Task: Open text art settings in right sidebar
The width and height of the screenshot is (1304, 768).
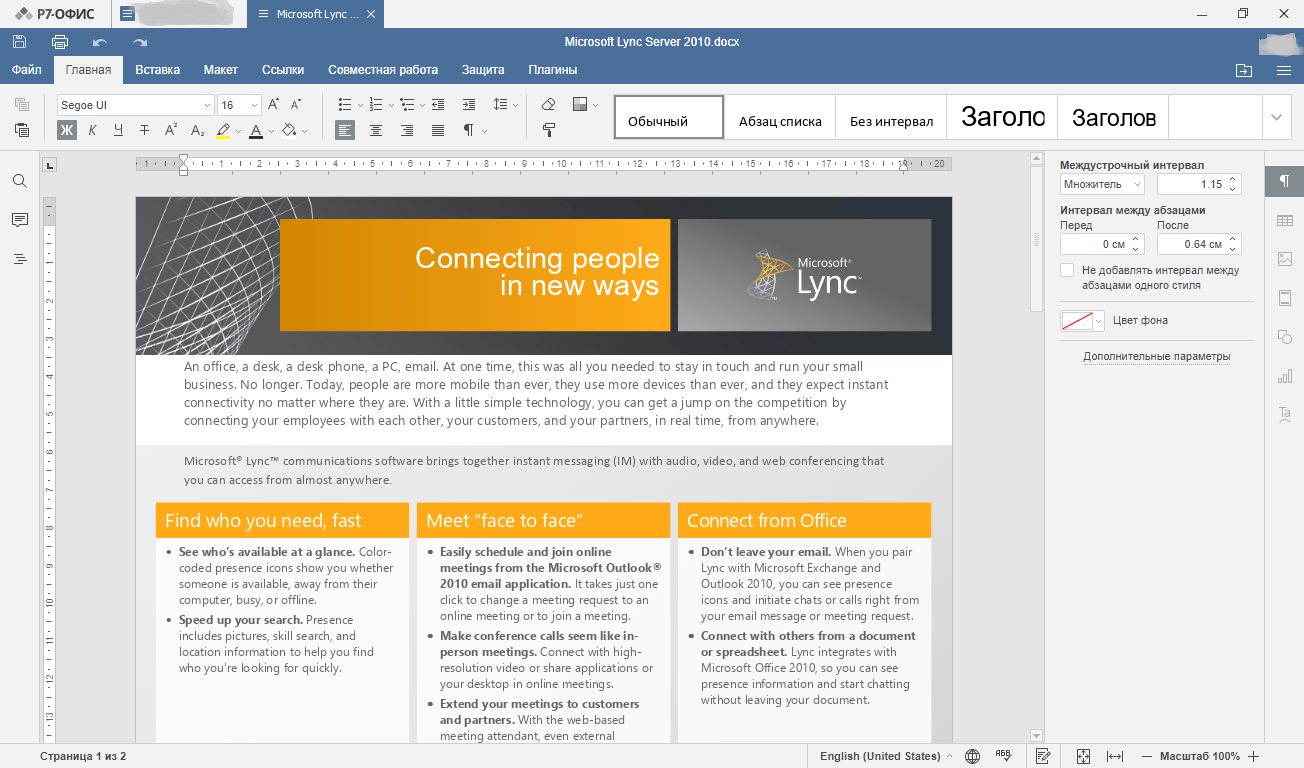Action: click(1284, 414)
